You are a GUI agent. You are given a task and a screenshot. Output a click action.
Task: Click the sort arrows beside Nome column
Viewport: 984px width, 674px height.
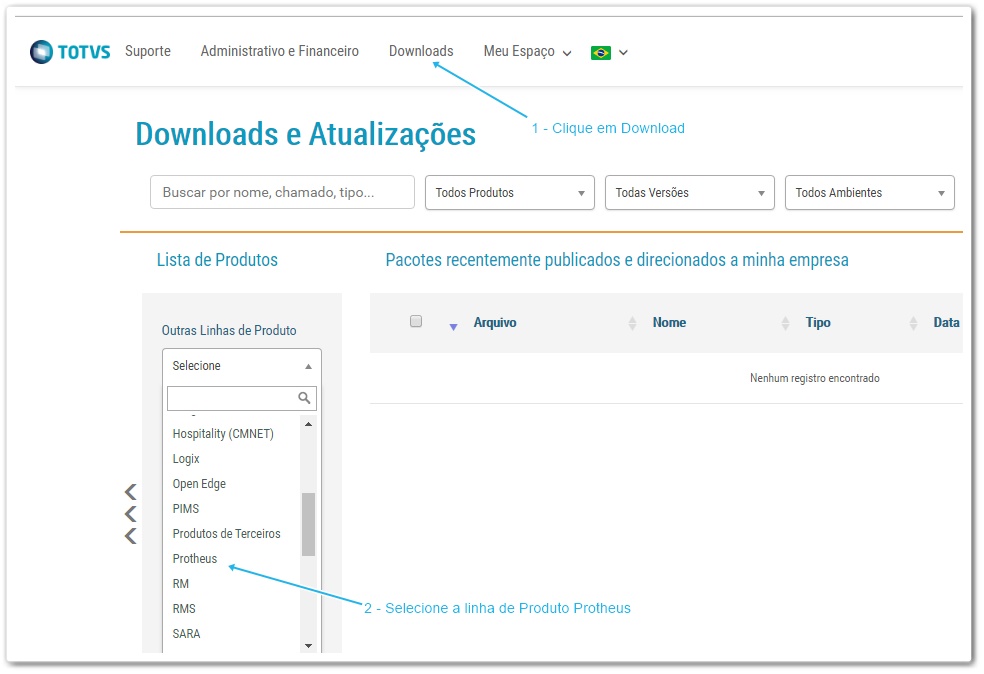point(785,323)
